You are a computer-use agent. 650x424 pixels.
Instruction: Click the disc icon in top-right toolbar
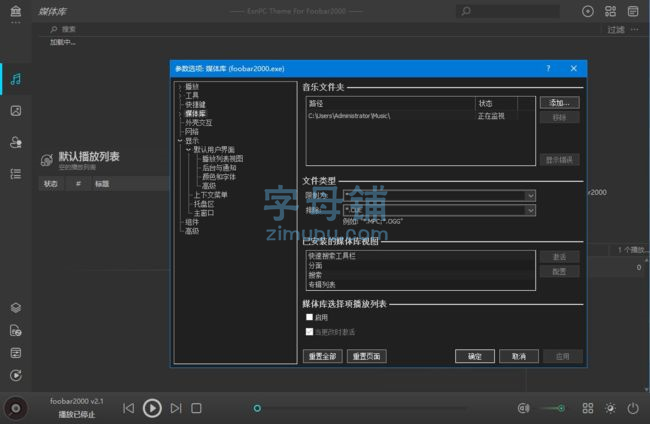pyautogui.click(x=588, y=11)
